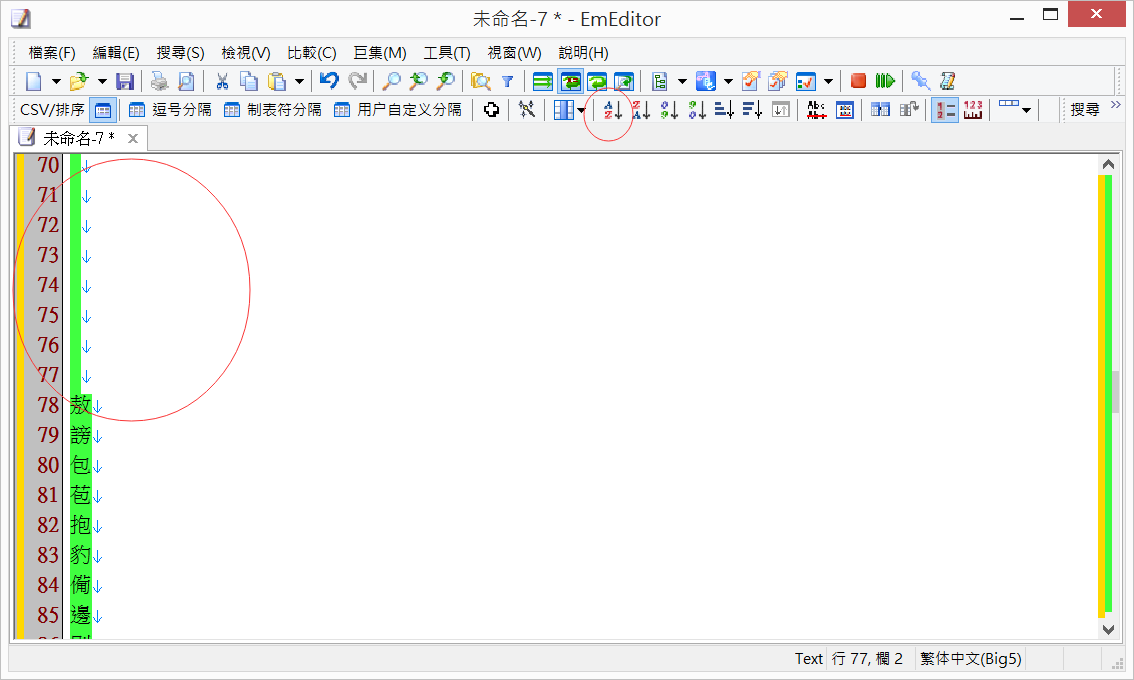Toggle 制表符分隔 tab-separated mode
The height and width of the screenshot is (680, 1134).
[x=273, y=110]
